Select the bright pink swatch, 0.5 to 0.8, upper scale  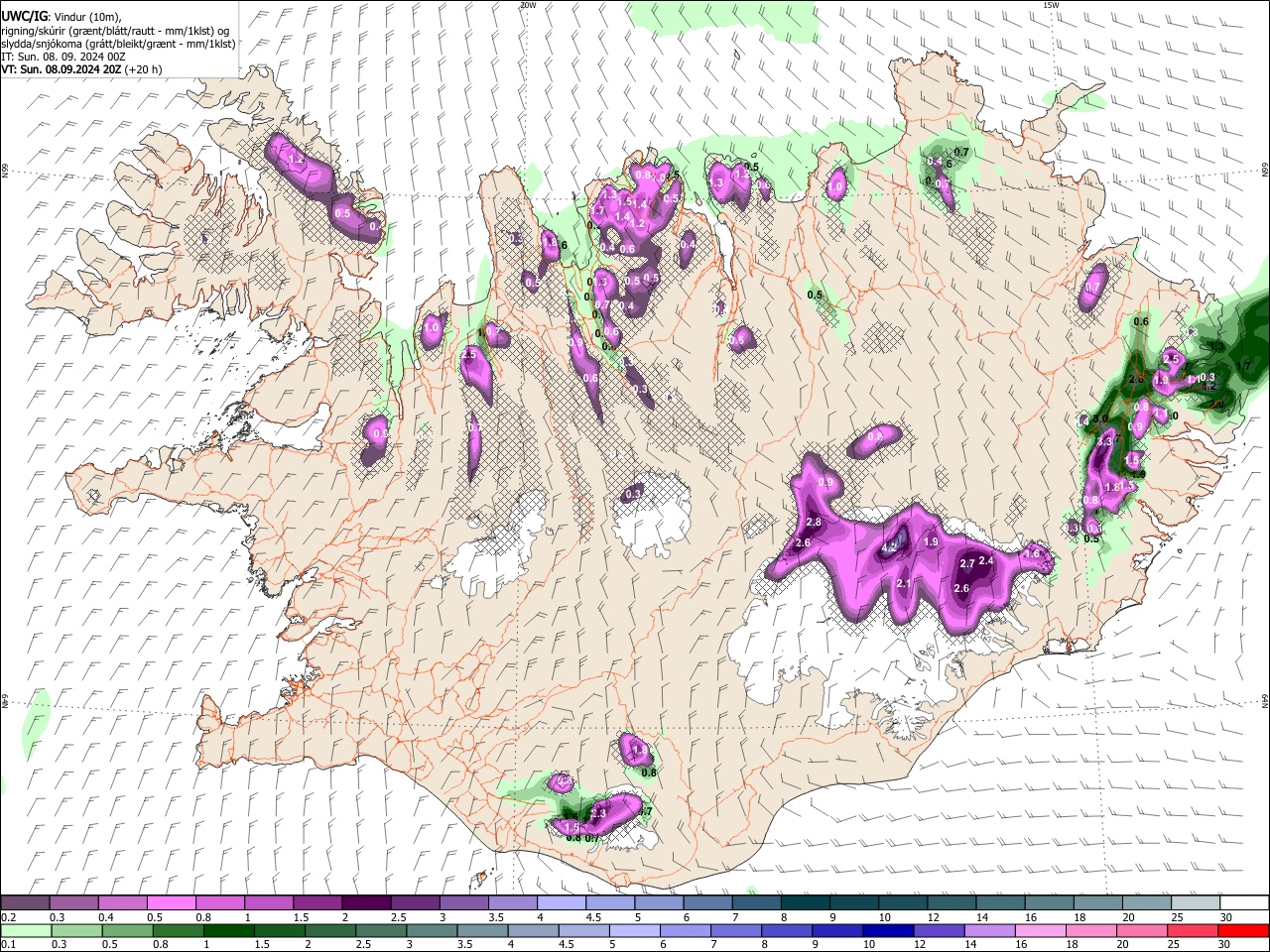click(171, 903)
